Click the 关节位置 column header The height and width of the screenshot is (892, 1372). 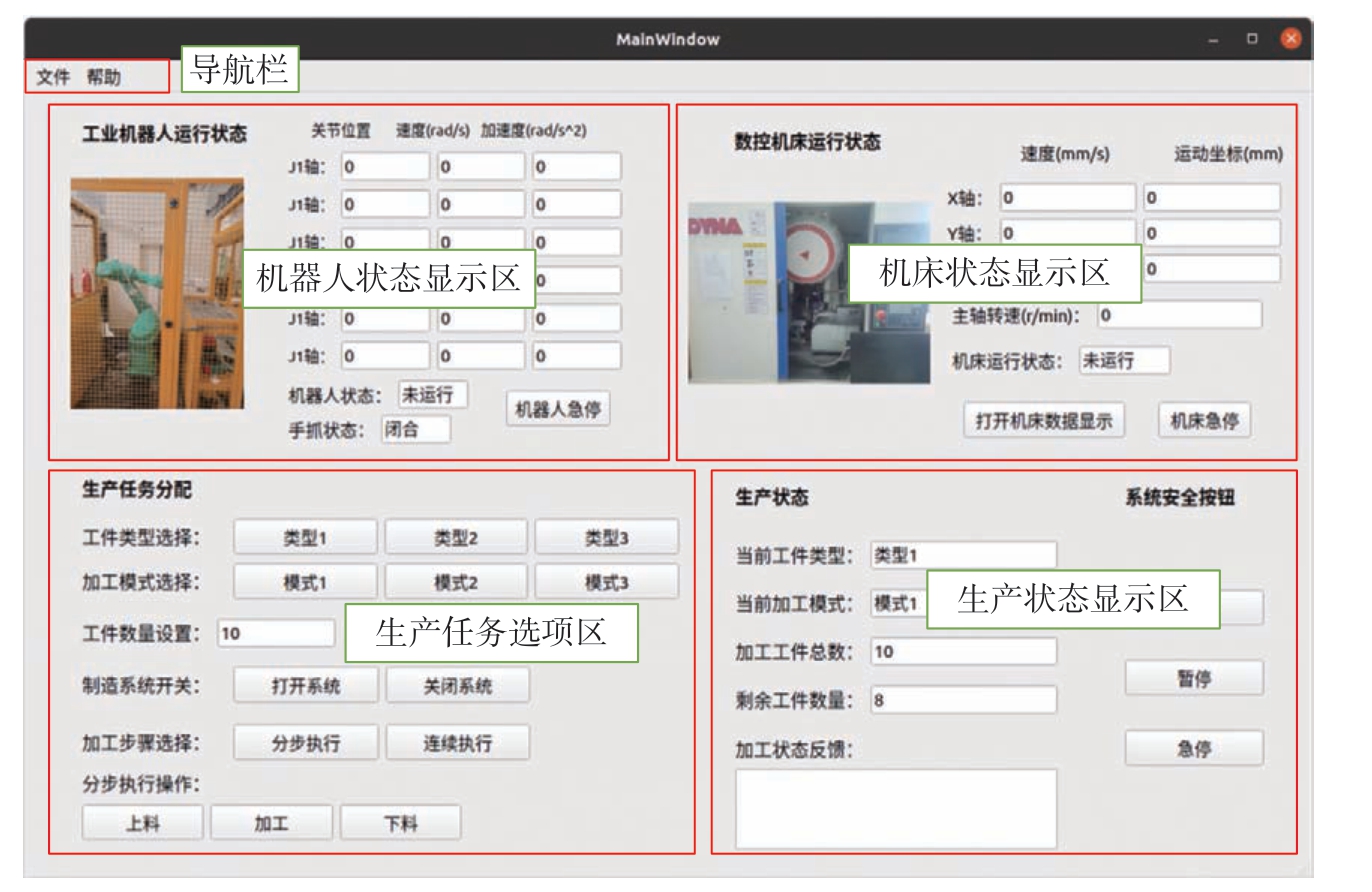[x=342, y=131]
